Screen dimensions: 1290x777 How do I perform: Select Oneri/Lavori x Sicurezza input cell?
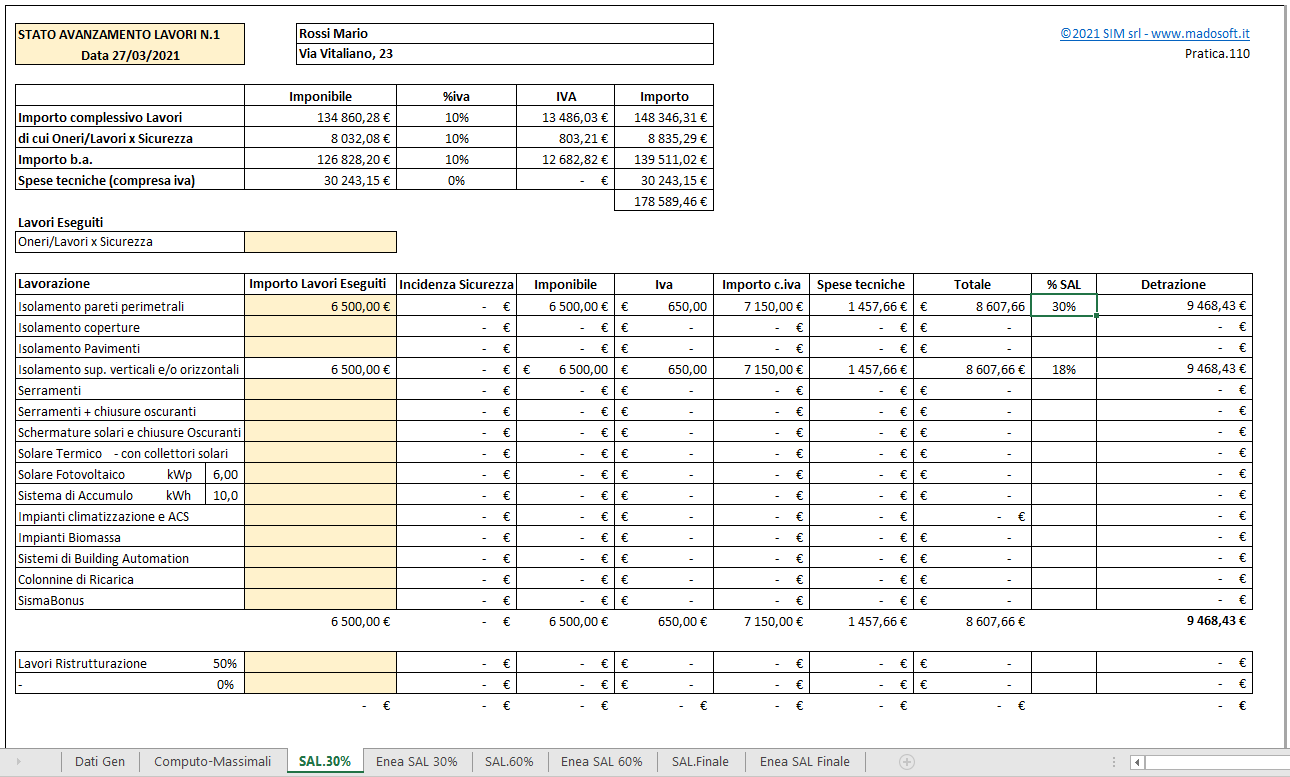[320, 242]
